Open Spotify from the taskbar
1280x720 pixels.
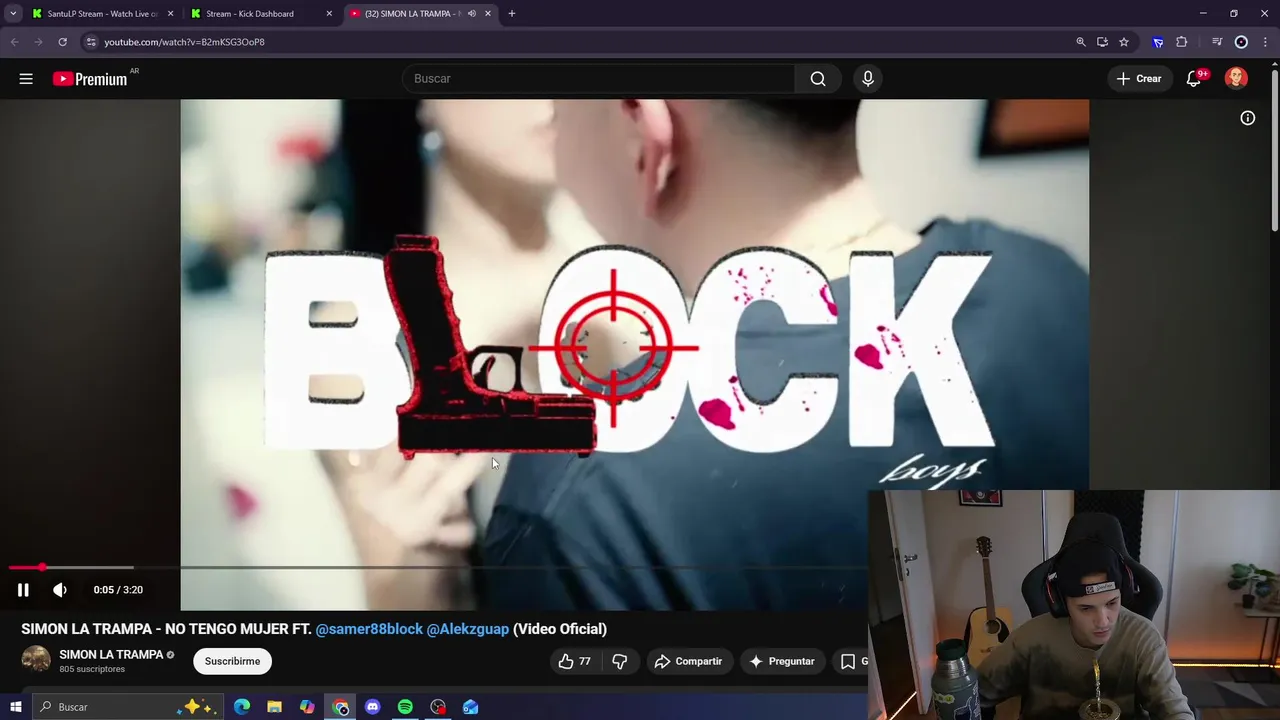click(405, 707)
